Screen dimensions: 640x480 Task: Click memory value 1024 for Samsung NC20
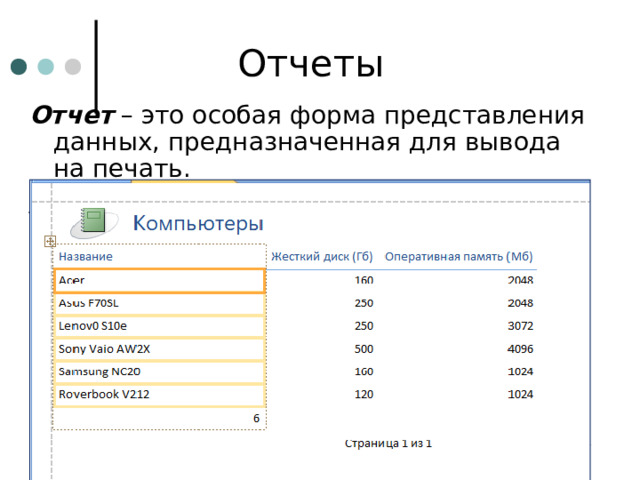coord(520,371)
